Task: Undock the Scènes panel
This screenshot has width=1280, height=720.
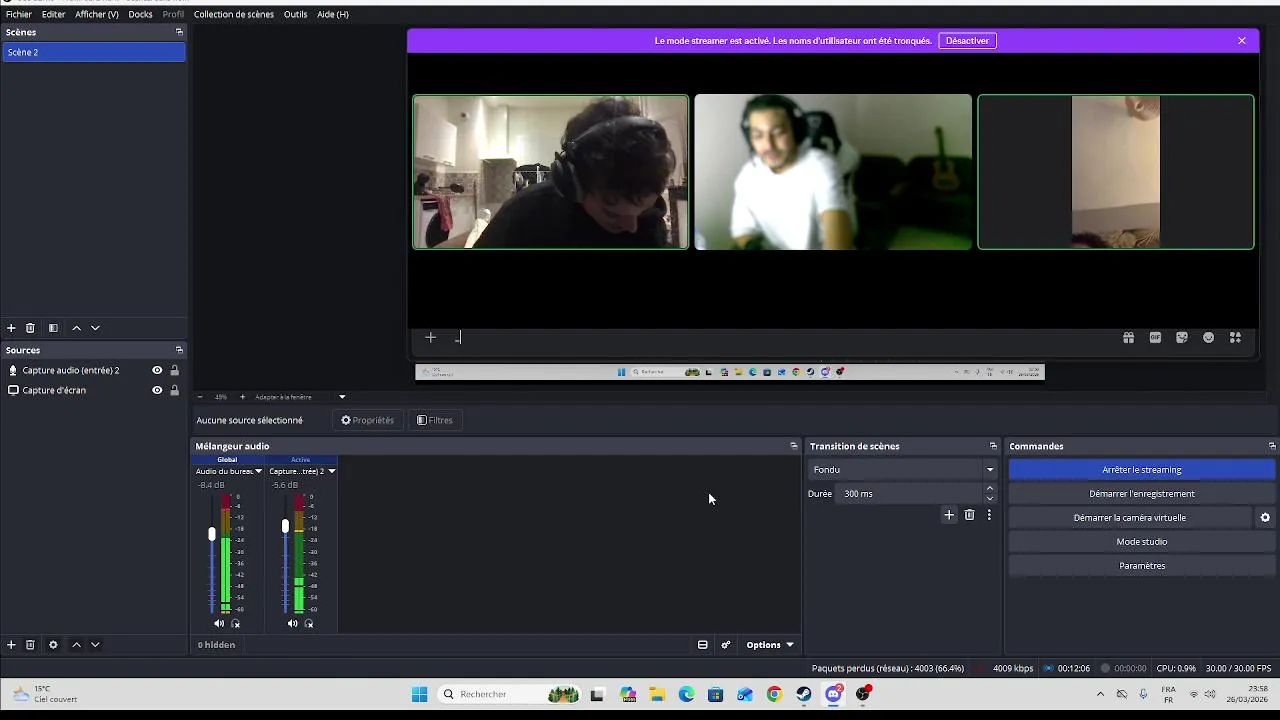Action: click(179, 32)
